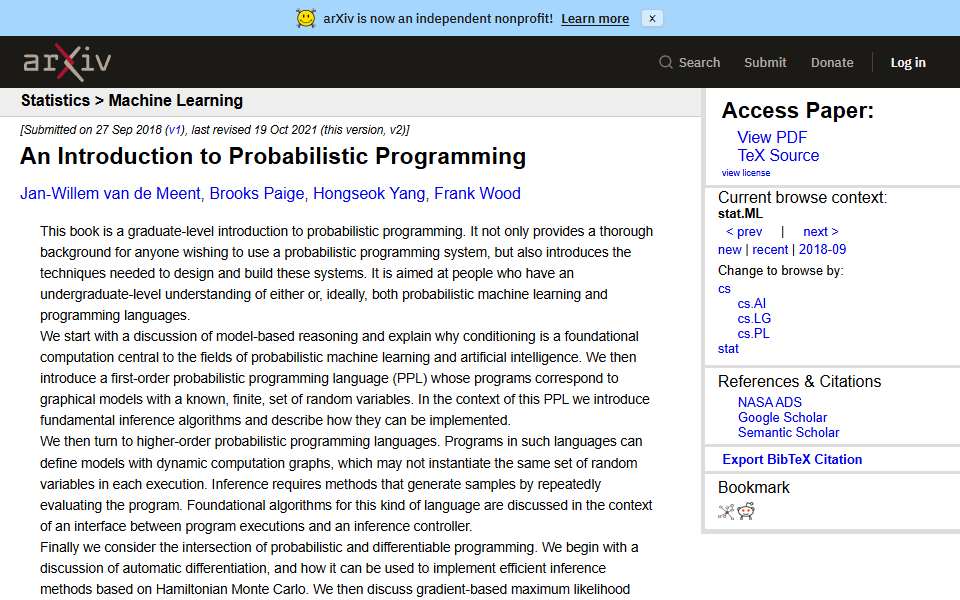Click the Machine Learning breadcrumb text
The width and height of the screenshot is (960, 600).
pyautogui.click(x=176, y=100)
